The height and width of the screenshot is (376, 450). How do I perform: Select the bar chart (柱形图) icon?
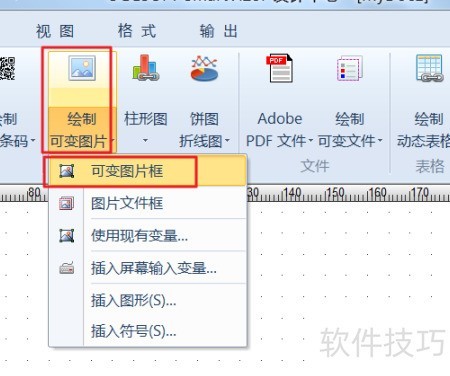coord(146,68)
